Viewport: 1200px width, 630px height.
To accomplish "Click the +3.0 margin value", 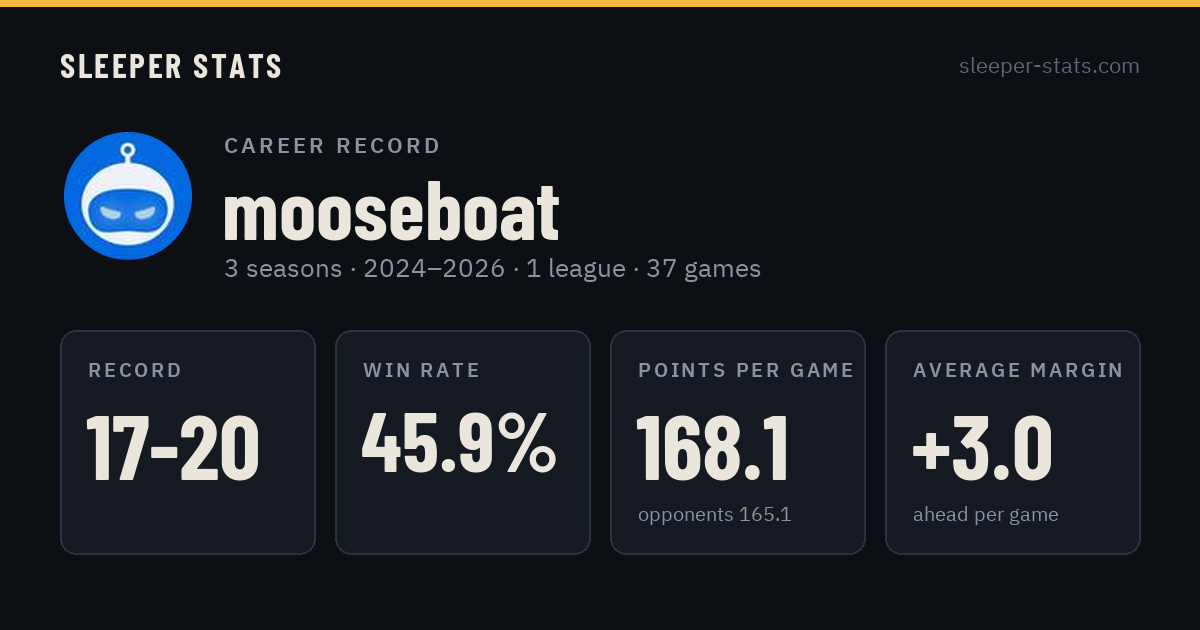I will (x=982, y=446).
